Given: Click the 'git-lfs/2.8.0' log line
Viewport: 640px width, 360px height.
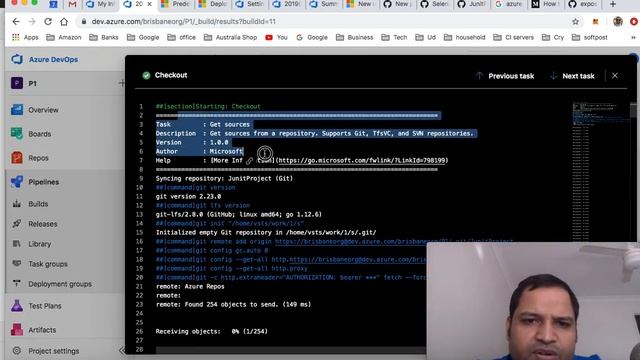Looking at the screenshot, I should (238, 214).
